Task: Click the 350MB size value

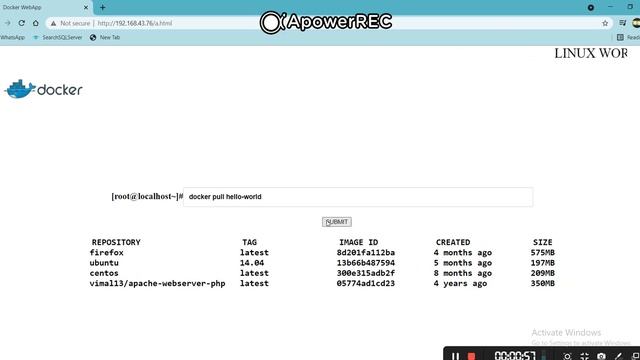Action: [x=542, y=283]
